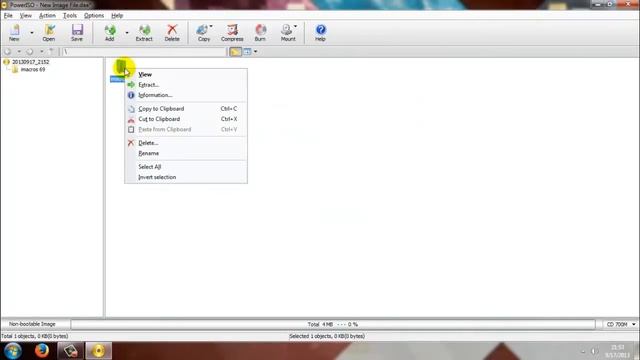
Task: Select the 20130917_2152 root tree node
Action: pyautogui.click(x=30, y=62)
